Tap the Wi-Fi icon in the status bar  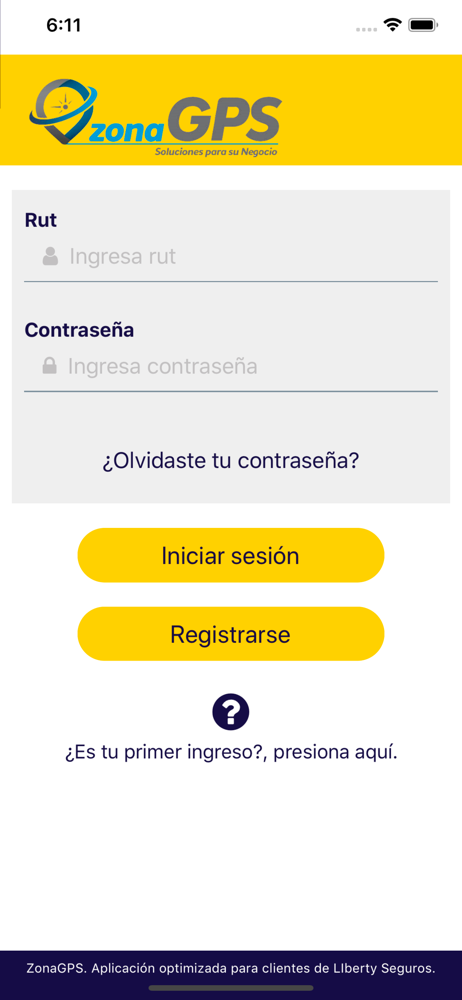coord(392,25)
